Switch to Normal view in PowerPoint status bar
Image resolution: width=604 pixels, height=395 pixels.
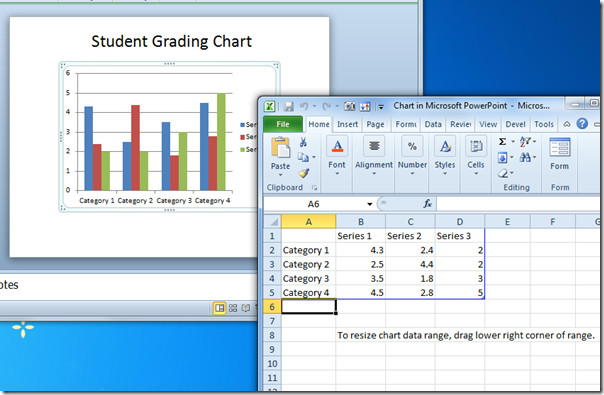(219, 308)
